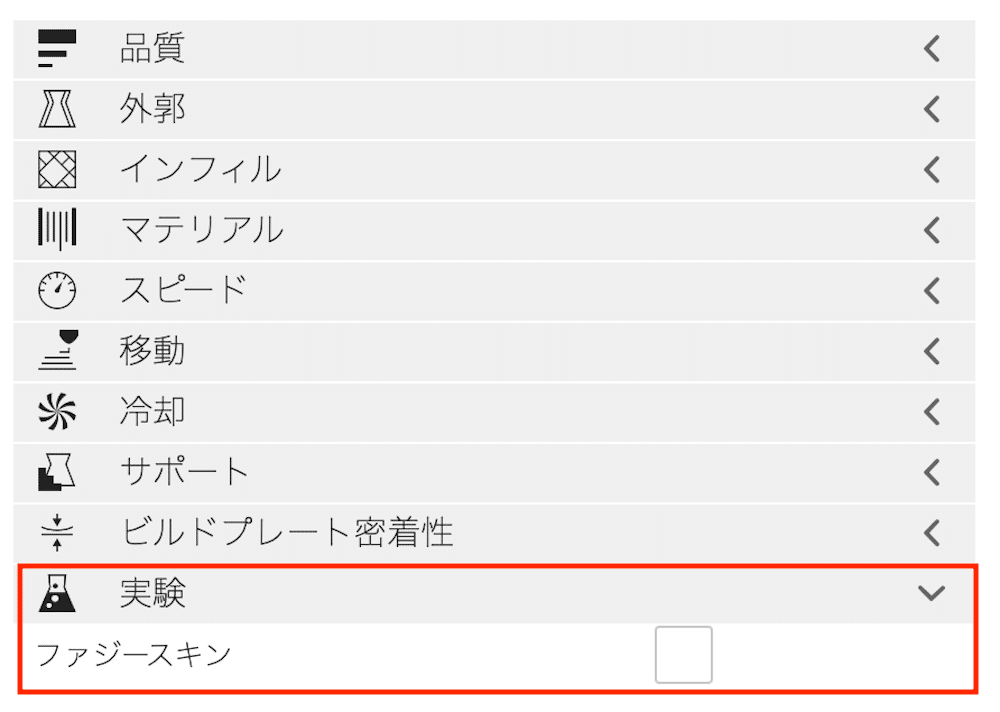Expand the ビルドプレート密着性 chevron
1000x712 pixels.
click(932, 533)
